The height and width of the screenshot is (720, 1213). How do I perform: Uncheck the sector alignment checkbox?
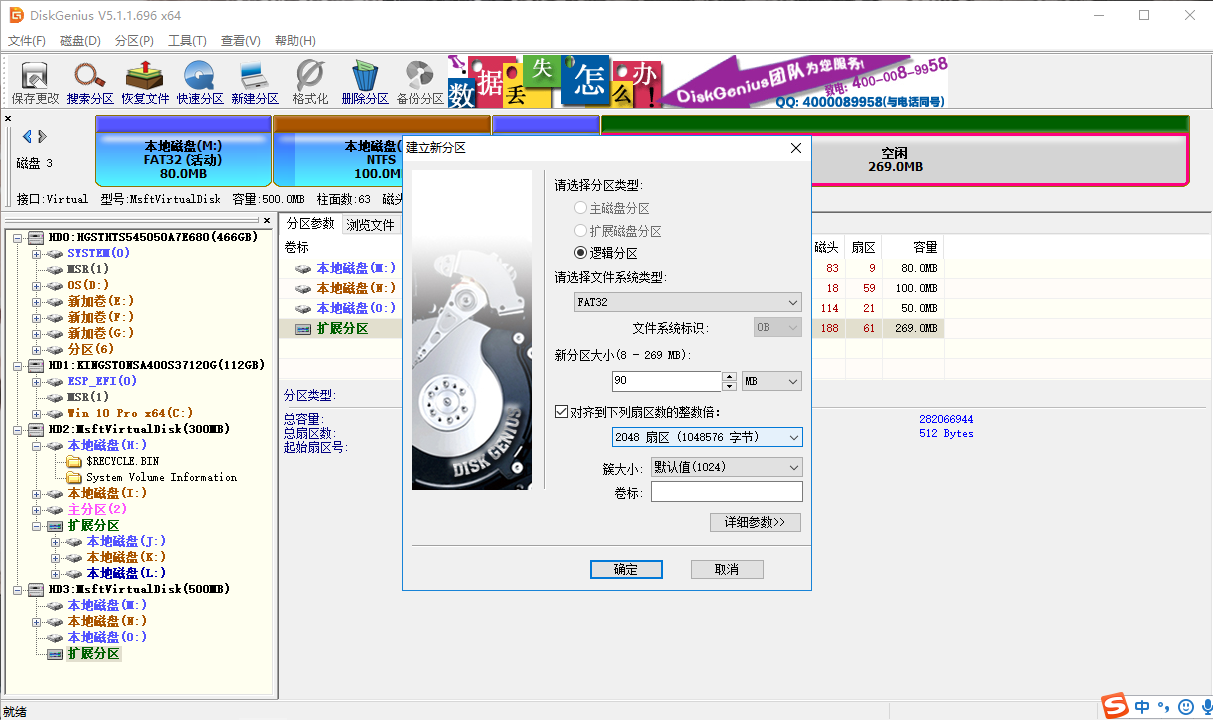tap(563, 411)
